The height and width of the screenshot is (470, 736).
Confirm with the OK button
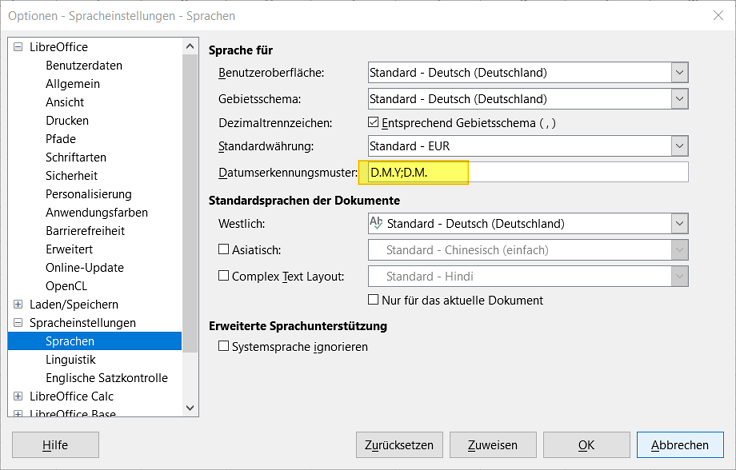pos(586,445)
